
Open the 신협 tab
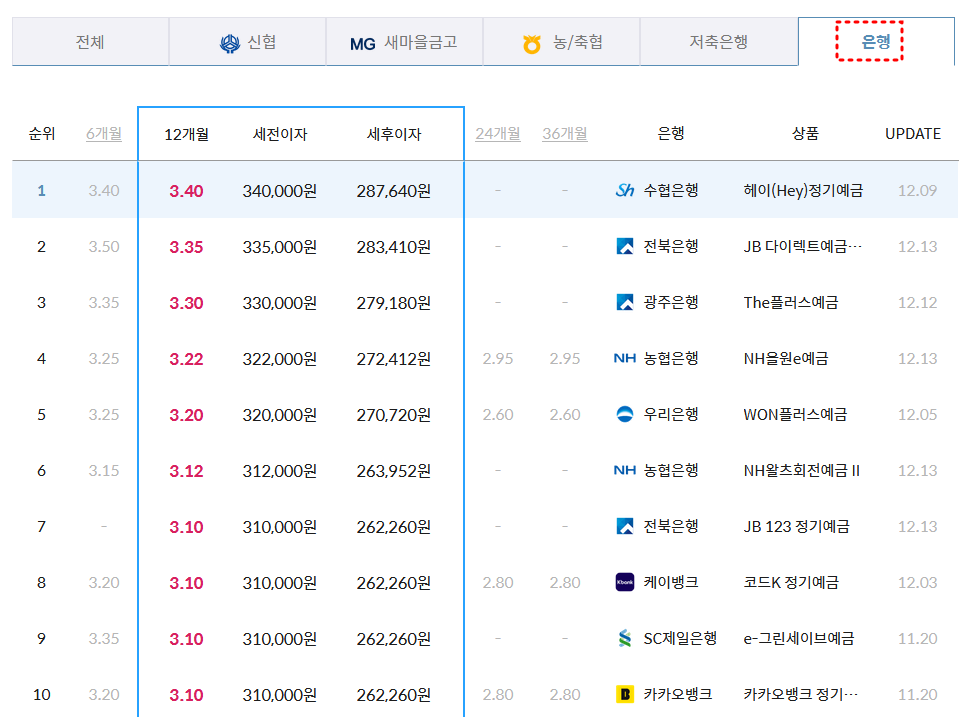(247, 42)
